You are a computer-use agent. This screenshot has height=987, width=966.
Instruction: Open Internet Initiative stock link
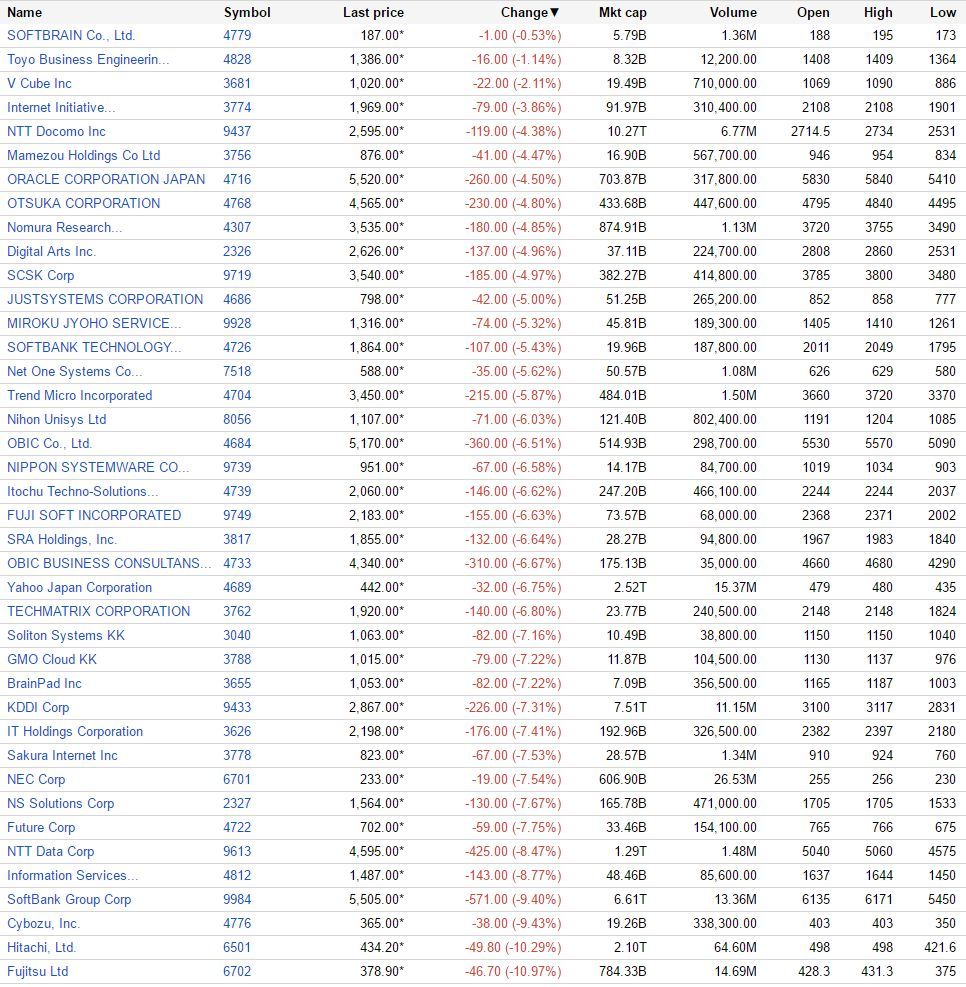[x=61, y=107]
